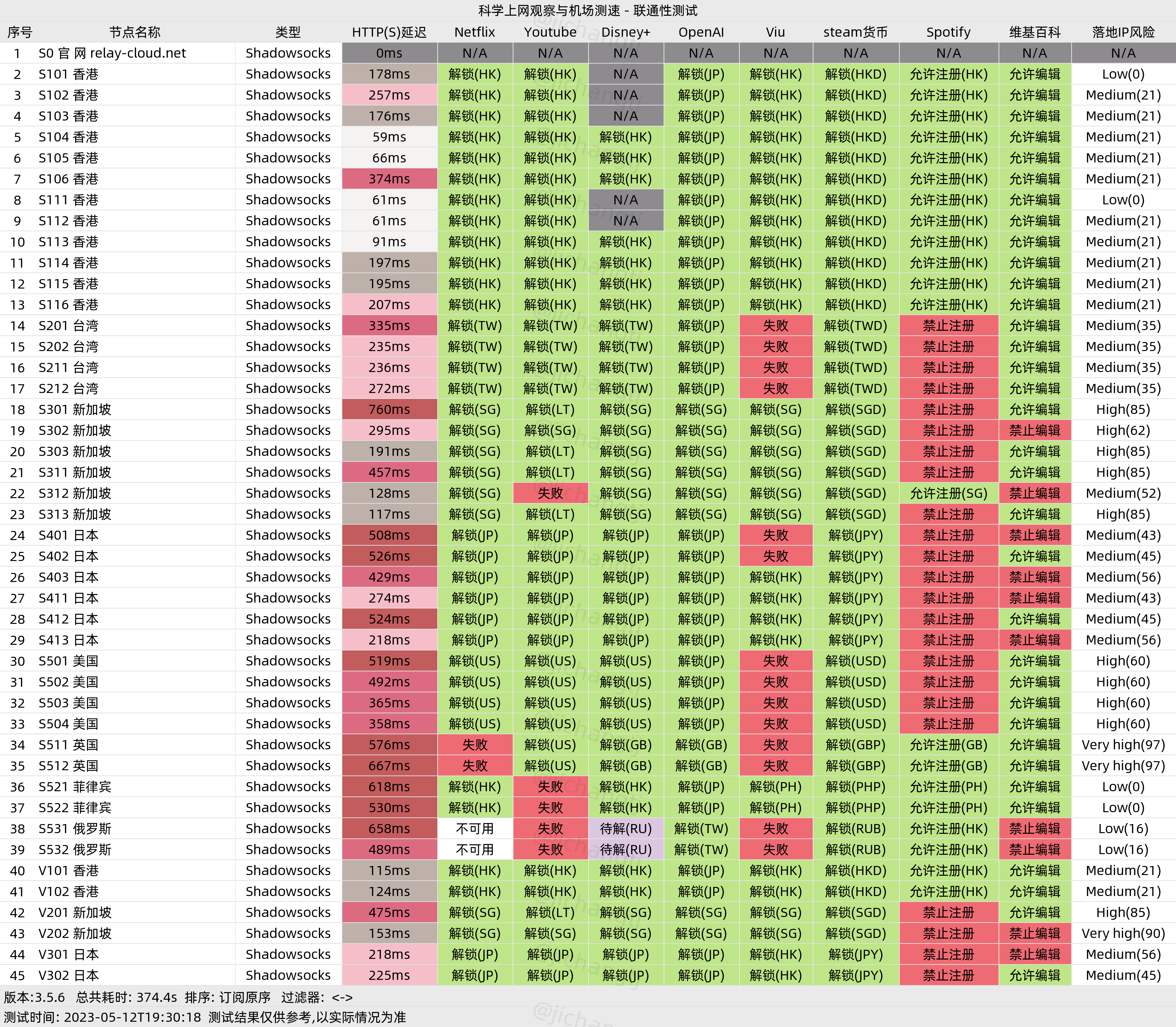This screenshot has width=1176, height=1027.
Task: Click the 版本:3.5.6 footer text
Action: coord(34,997)
